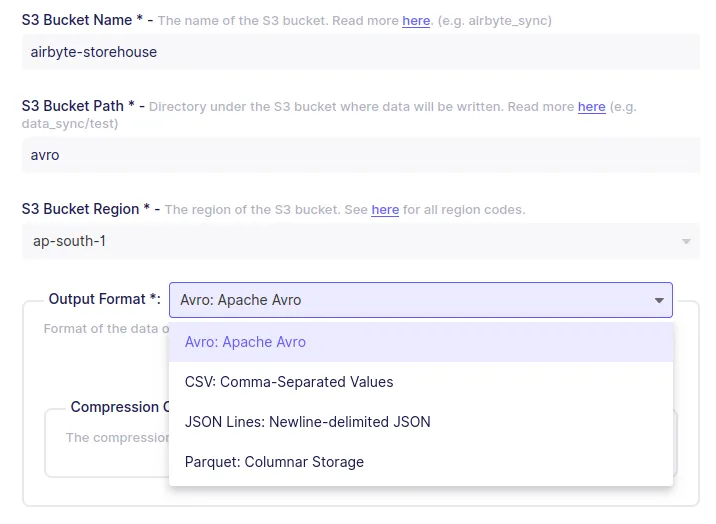Pick Parquet: Columnar Storage option

pos(421,462)
